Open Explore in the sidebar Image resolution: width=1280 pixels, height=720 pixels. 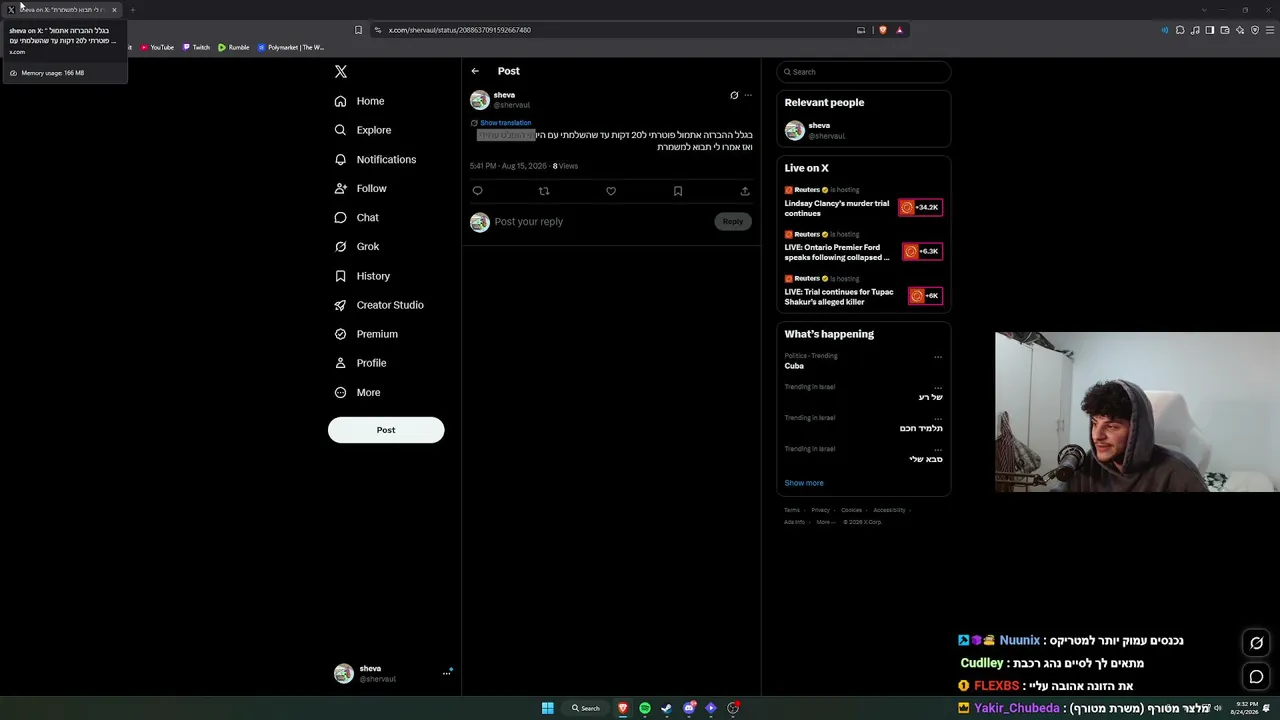[x=363, y=130]
